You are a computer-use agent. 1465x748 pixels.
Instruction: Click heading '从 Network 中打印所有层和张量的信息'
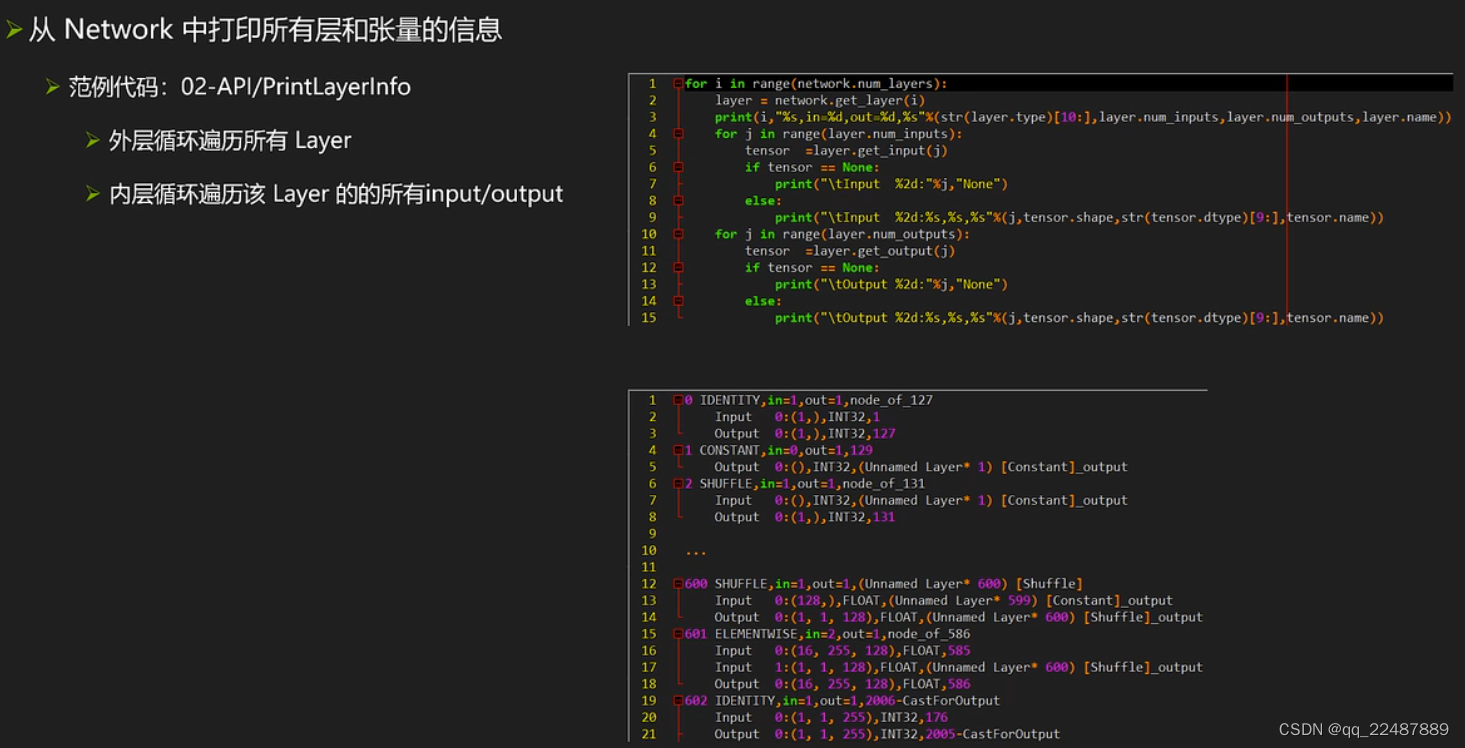pyautogui.click(x=265, y=30)
